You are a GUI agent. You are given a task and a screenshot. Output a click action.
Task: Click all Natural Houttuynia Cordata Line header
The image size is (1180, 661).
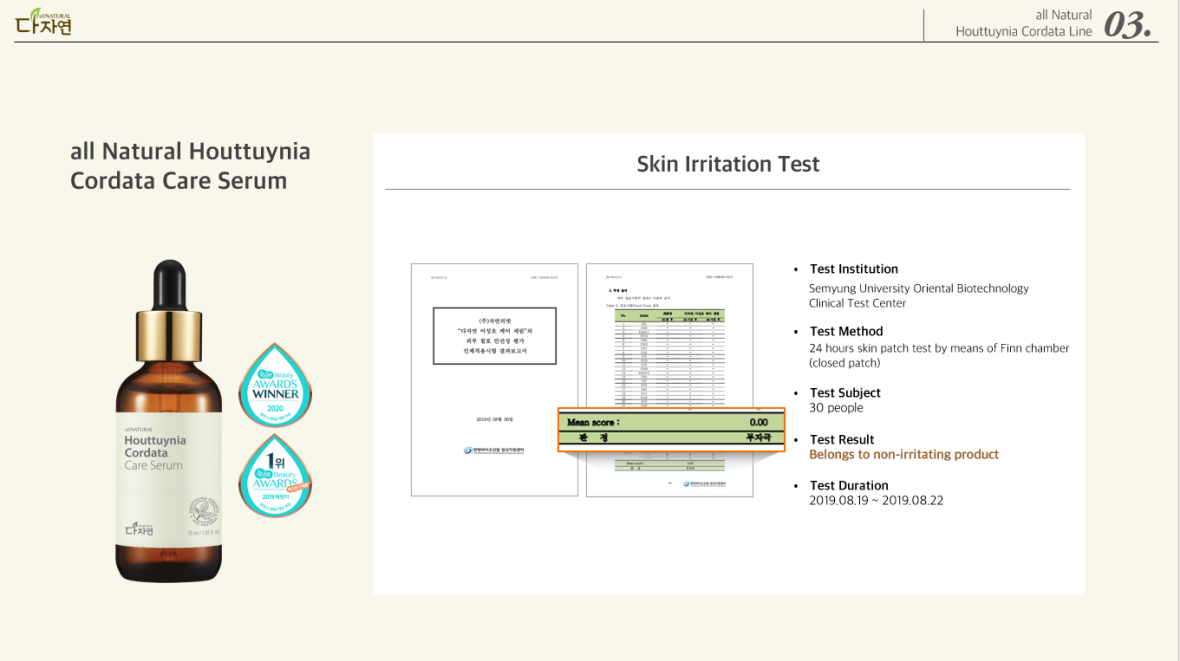(x=1023, y=23)
